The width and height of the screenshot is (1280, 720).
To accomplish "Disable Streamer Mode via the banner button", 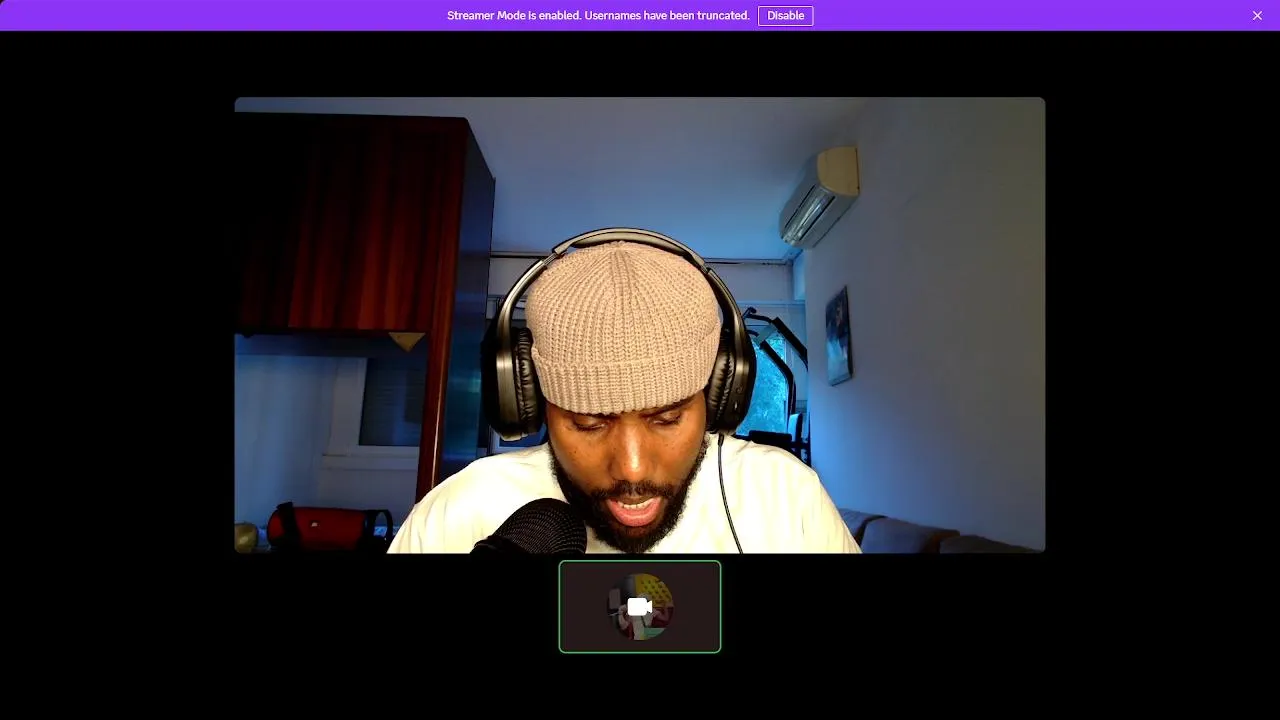I will [785, 15].
